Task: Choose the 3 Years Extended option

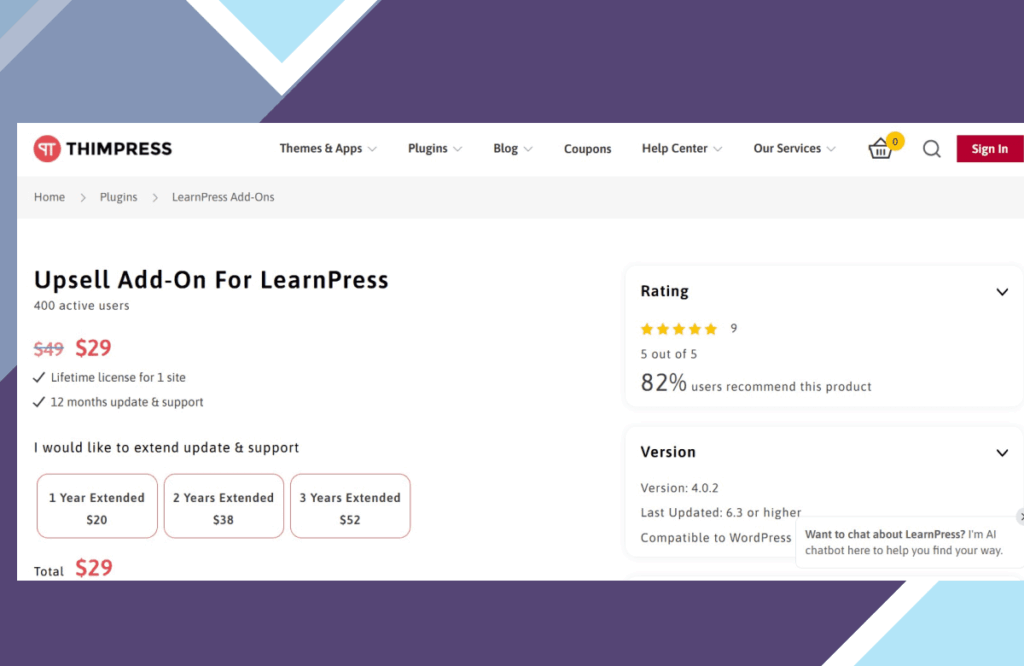Action: click(x=350, y=507)
